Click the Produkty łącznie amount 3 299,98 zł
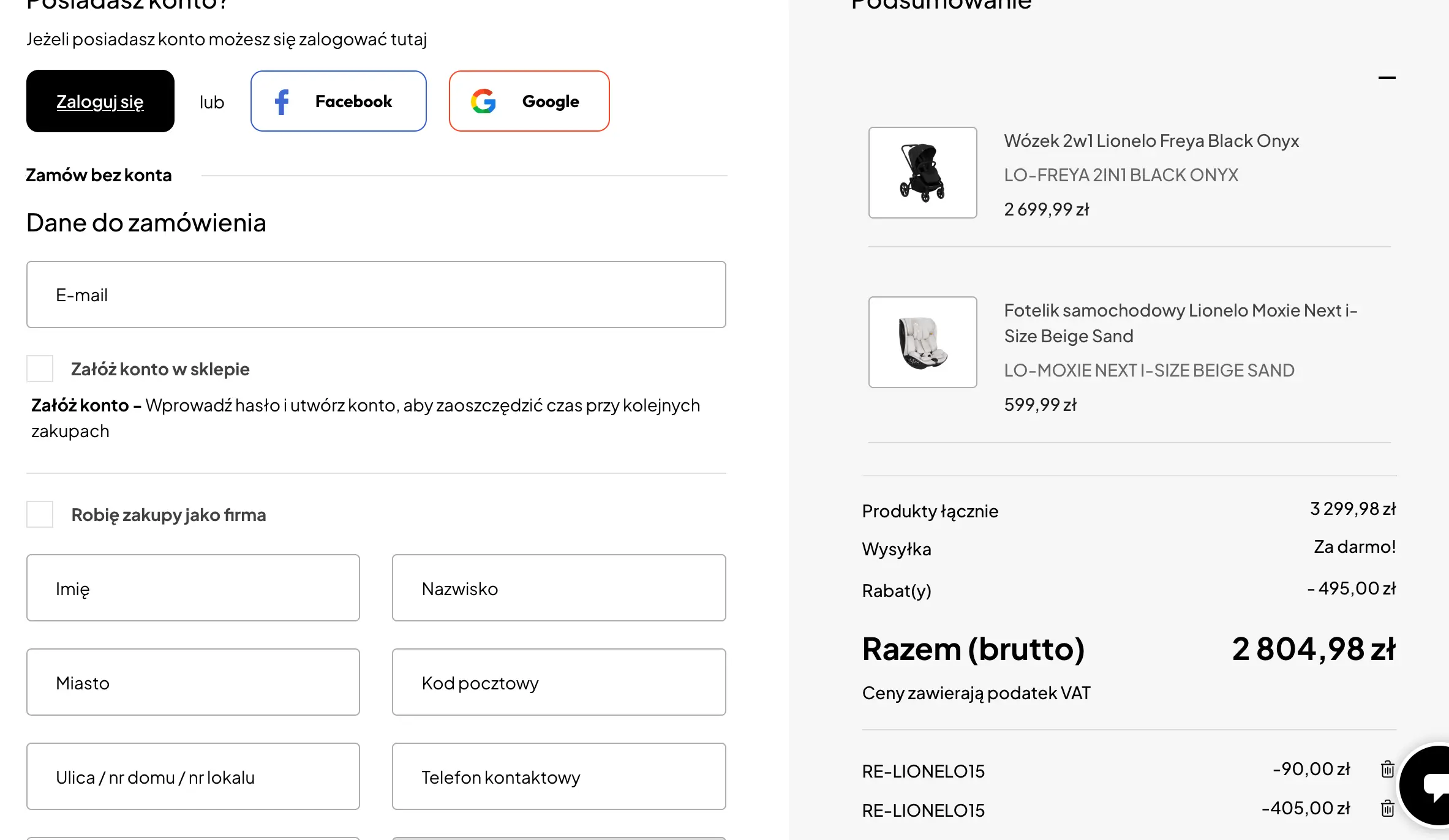Image resolution: width=1449 pixels, height=840 pixels. pos(1353,509)
